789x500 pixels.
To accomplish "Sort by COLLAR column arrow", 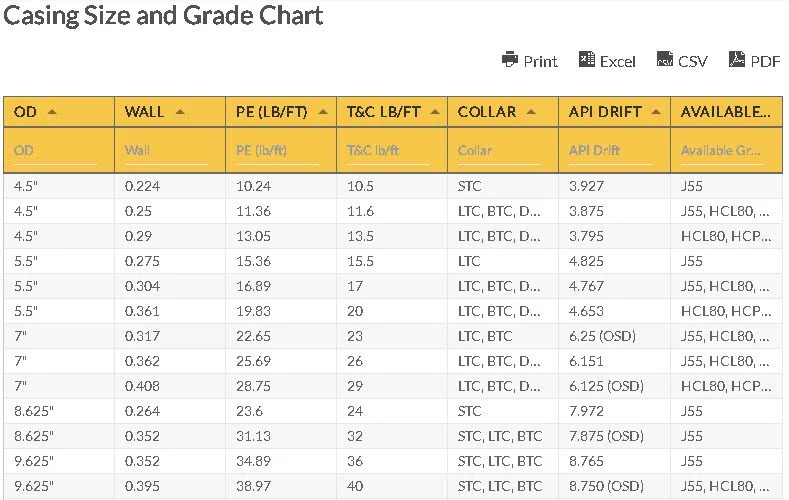I will 531,112.
